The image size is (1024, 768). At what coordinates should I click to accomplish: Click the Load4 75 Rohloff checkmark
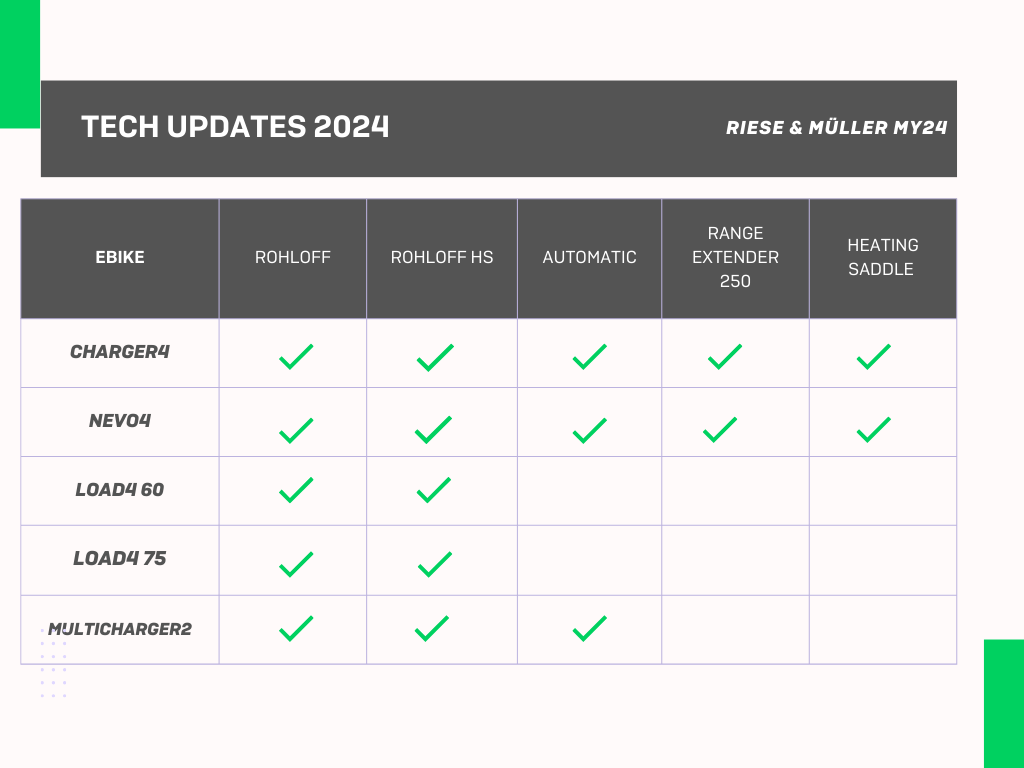296,564
